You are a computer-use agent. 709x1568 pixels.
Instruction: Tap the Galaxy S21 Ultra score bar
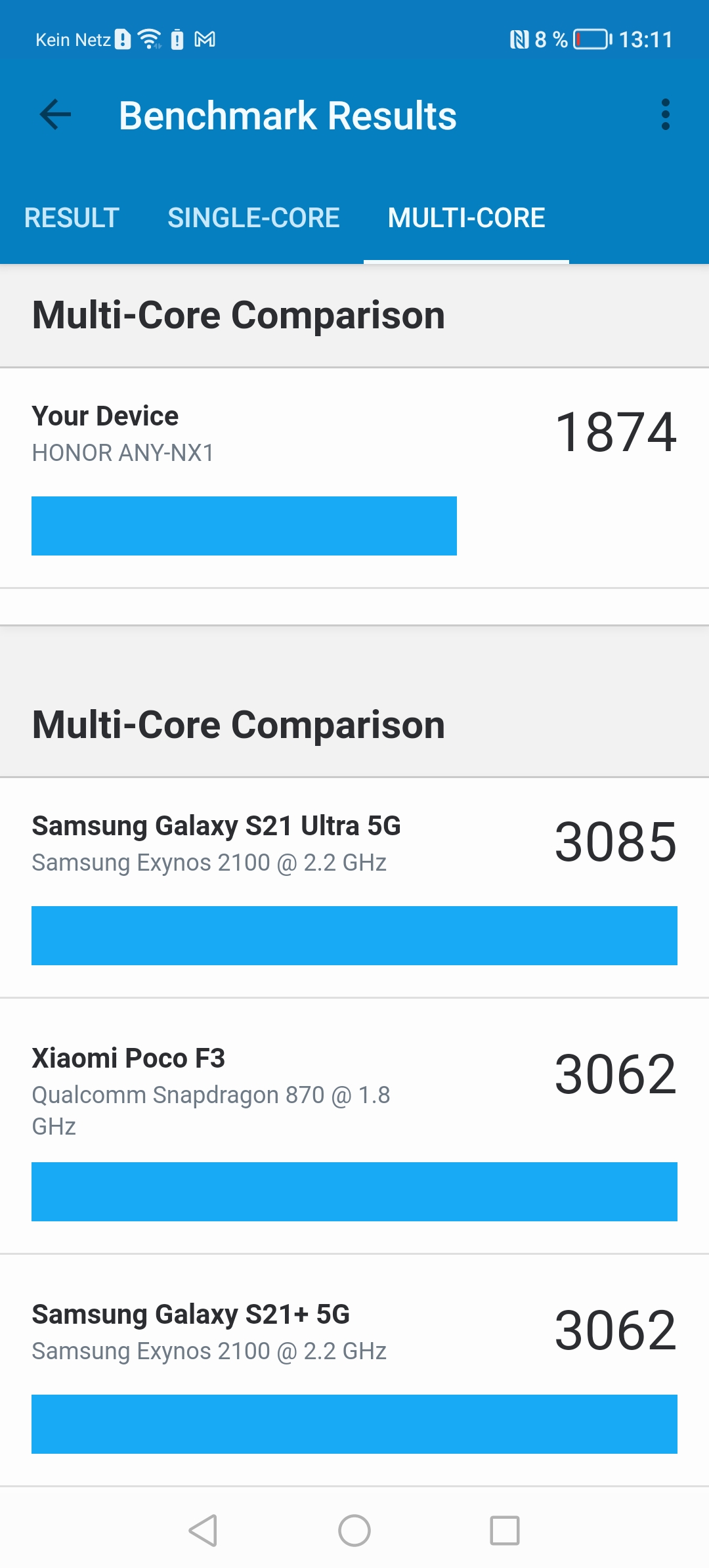(354, 936)
